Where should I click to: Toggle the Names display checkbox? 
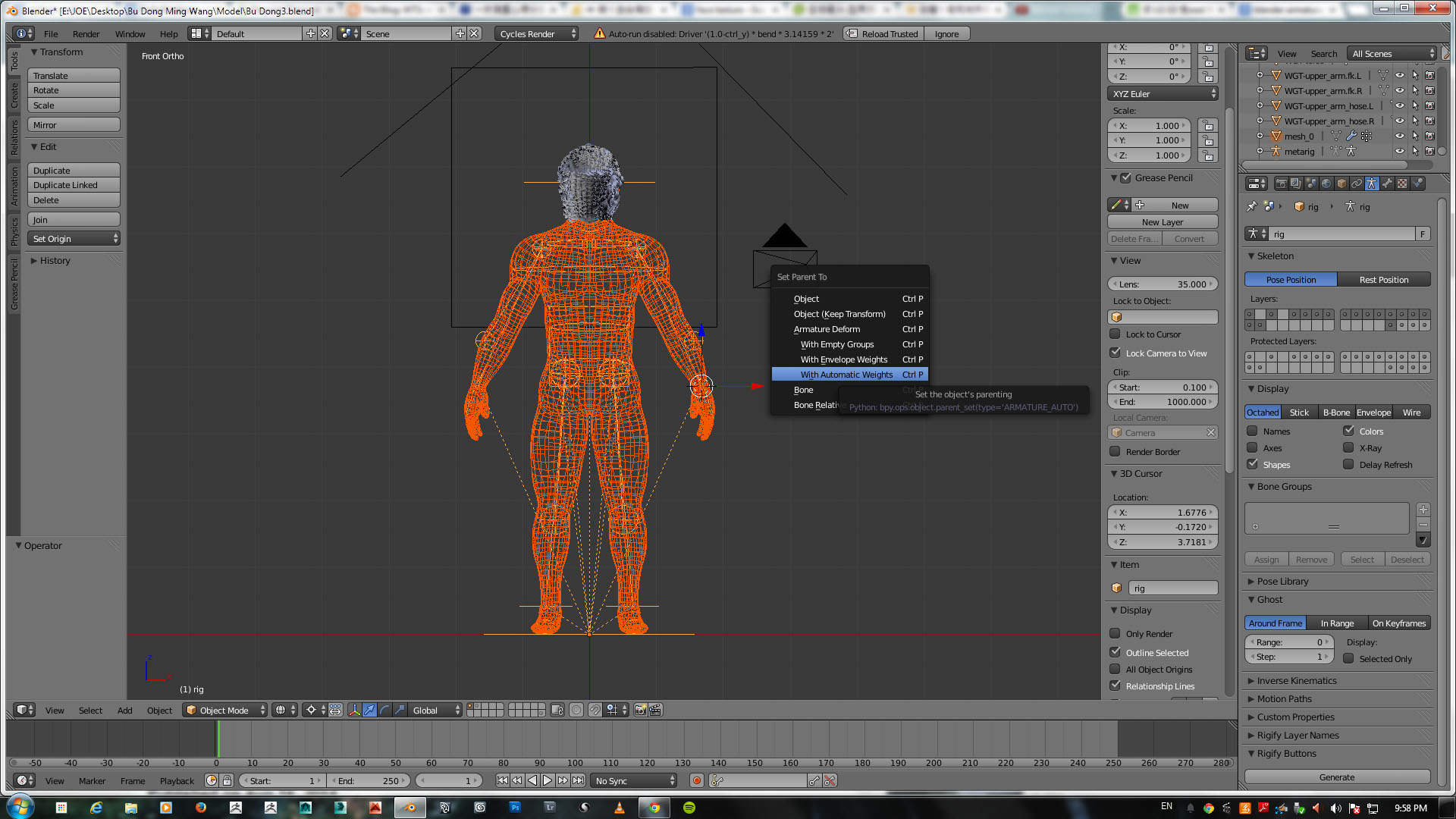click(1252, 431)
